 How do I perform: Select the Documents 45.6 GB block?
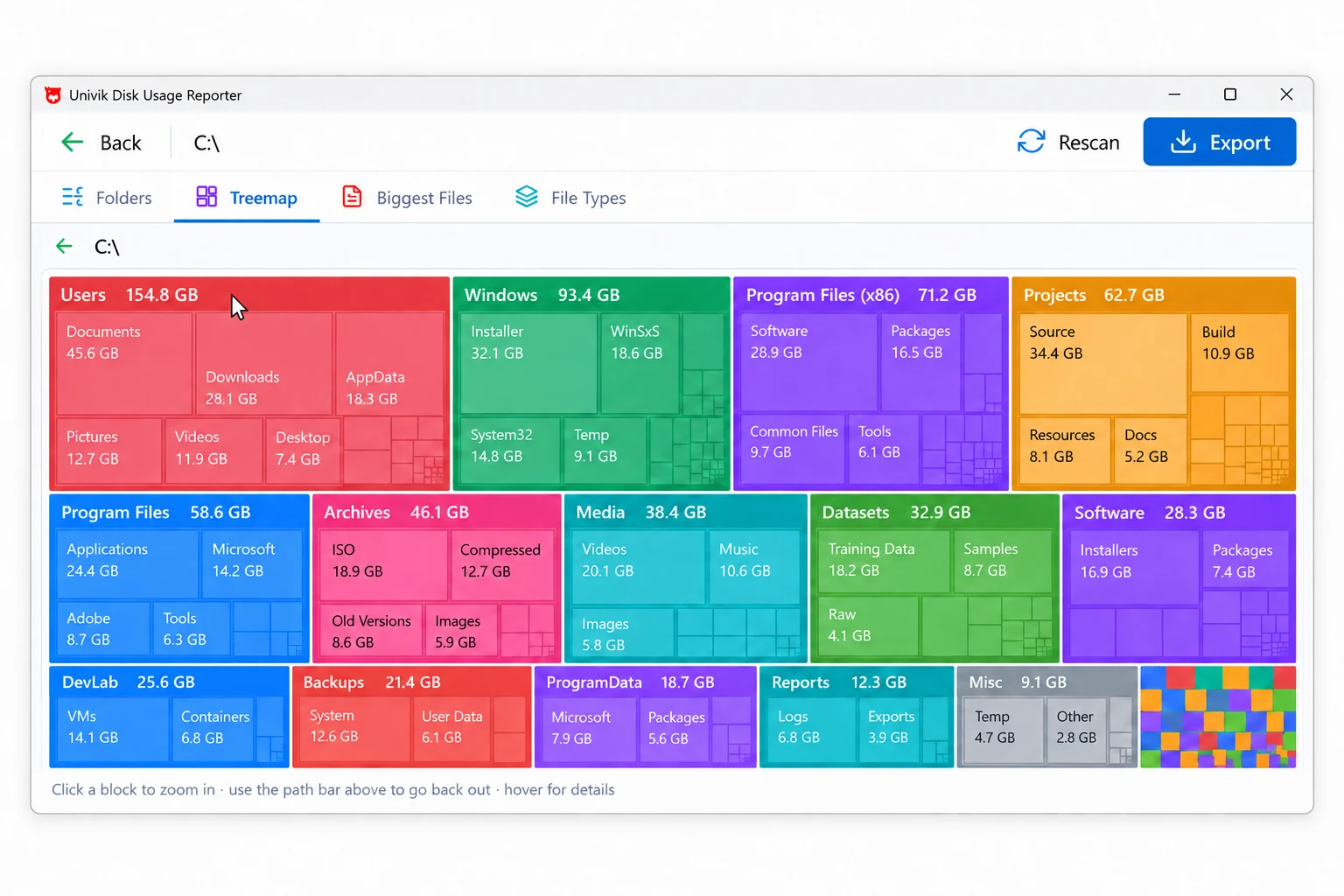(124, 363)
